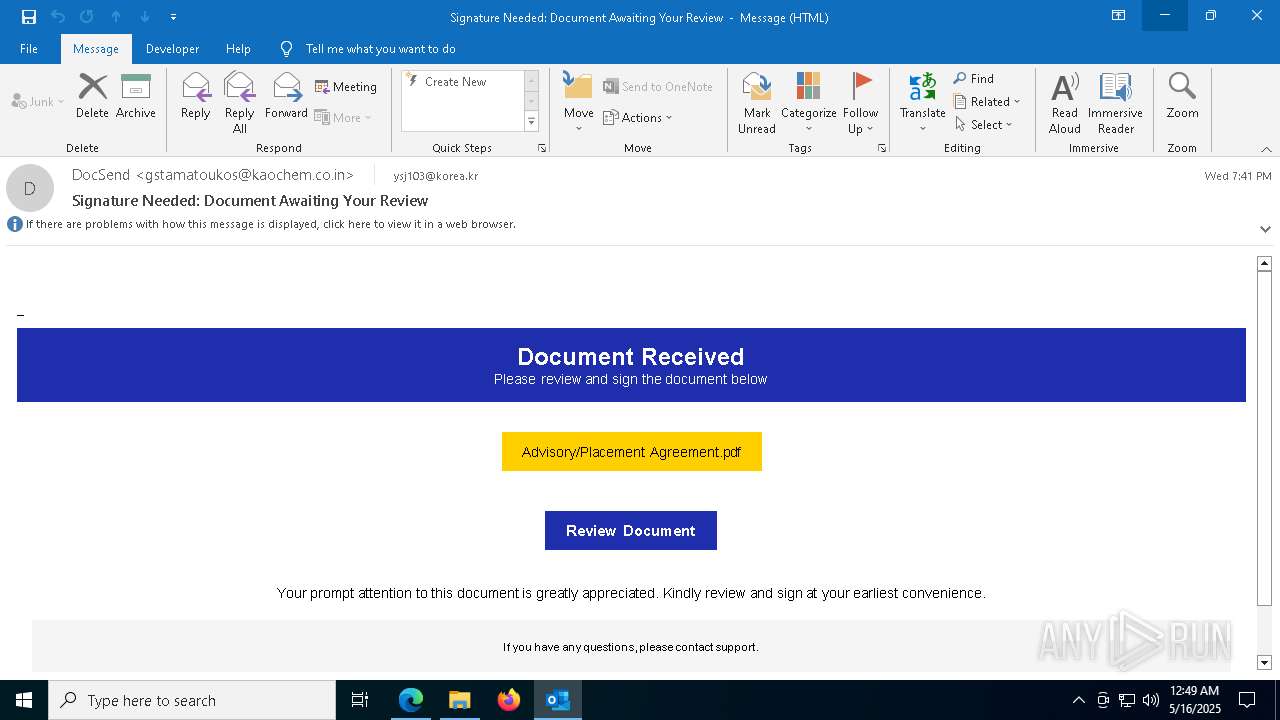Launch Microsoft Edge from the taskbar

[x=411, y=700]
